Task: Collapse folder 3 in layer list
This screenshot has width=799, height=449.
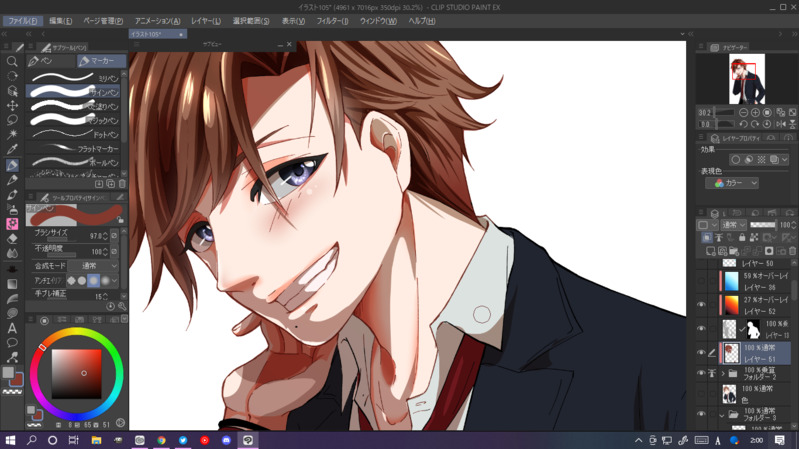Action: pos(723,415)
